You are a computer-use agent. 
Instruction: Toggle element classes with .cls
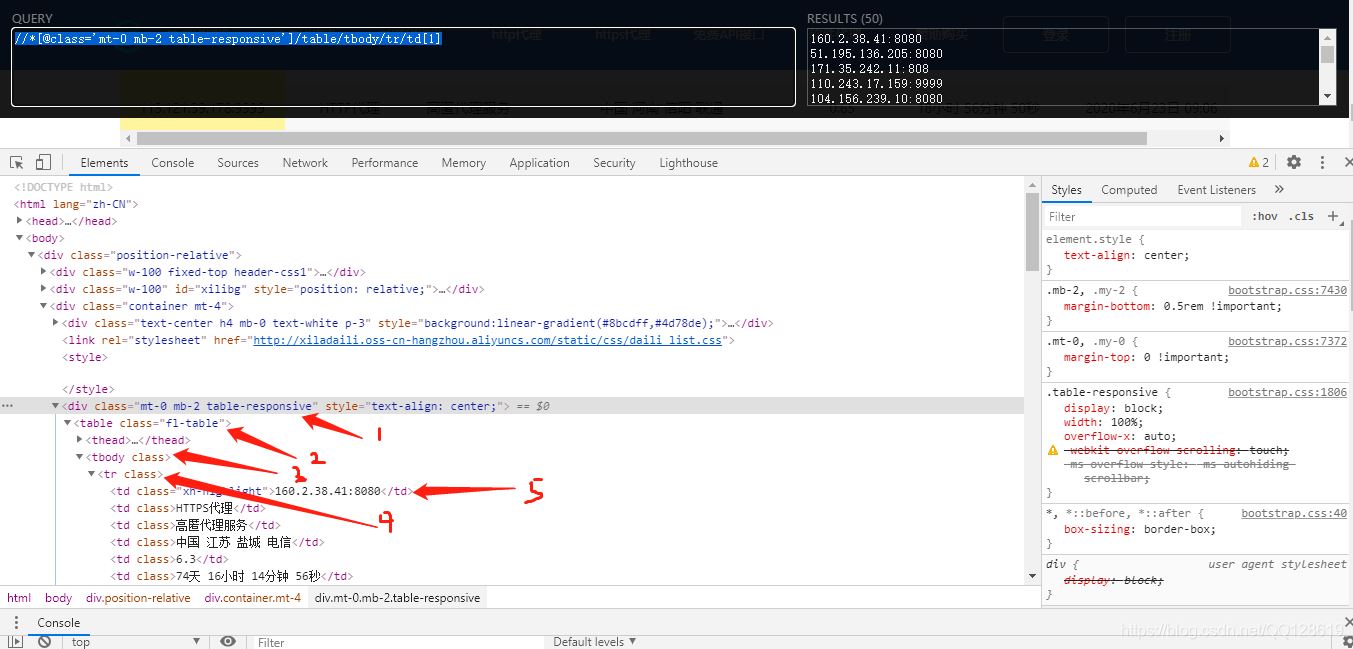pos(1301,215)
